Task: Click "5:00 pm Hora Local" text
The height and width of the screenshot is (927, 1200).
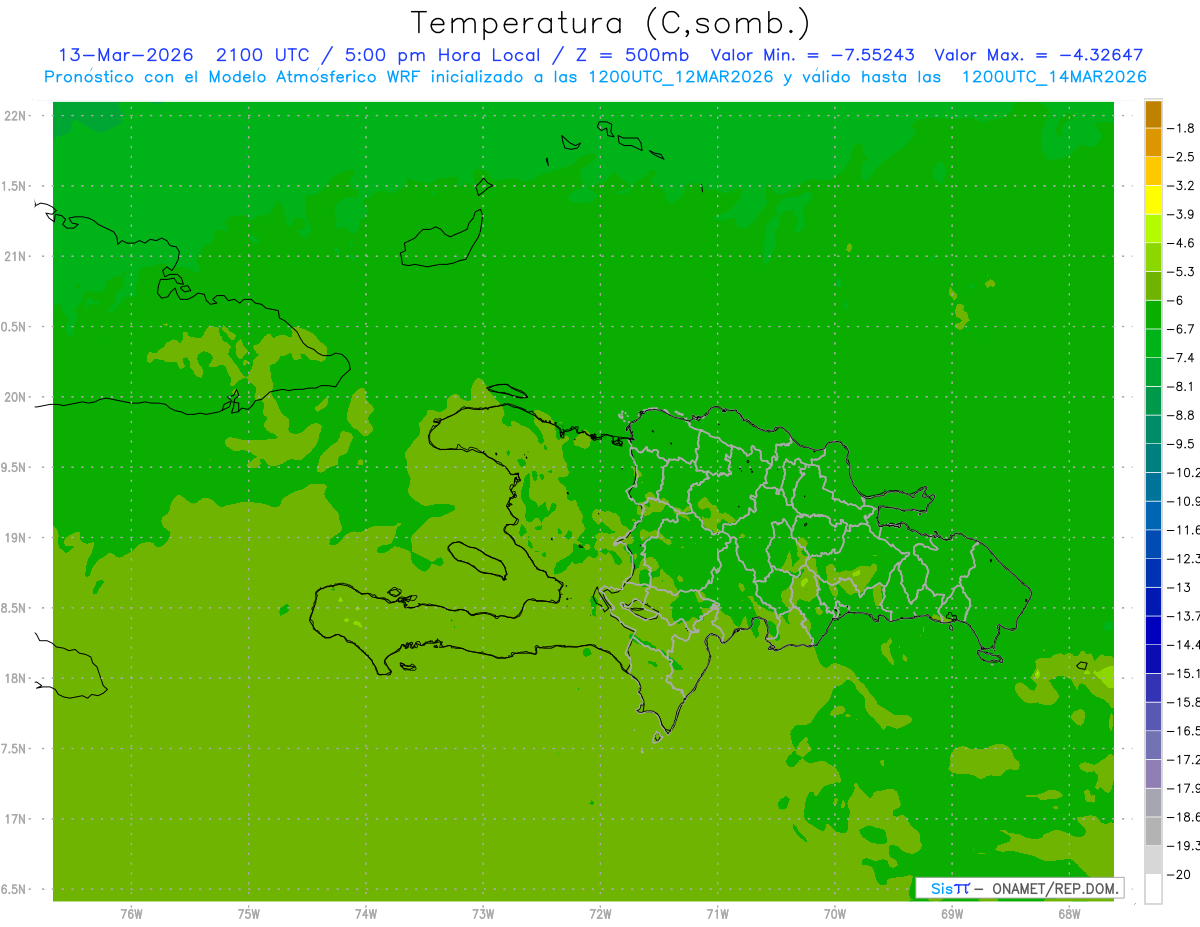Action: tap(443, 55)
